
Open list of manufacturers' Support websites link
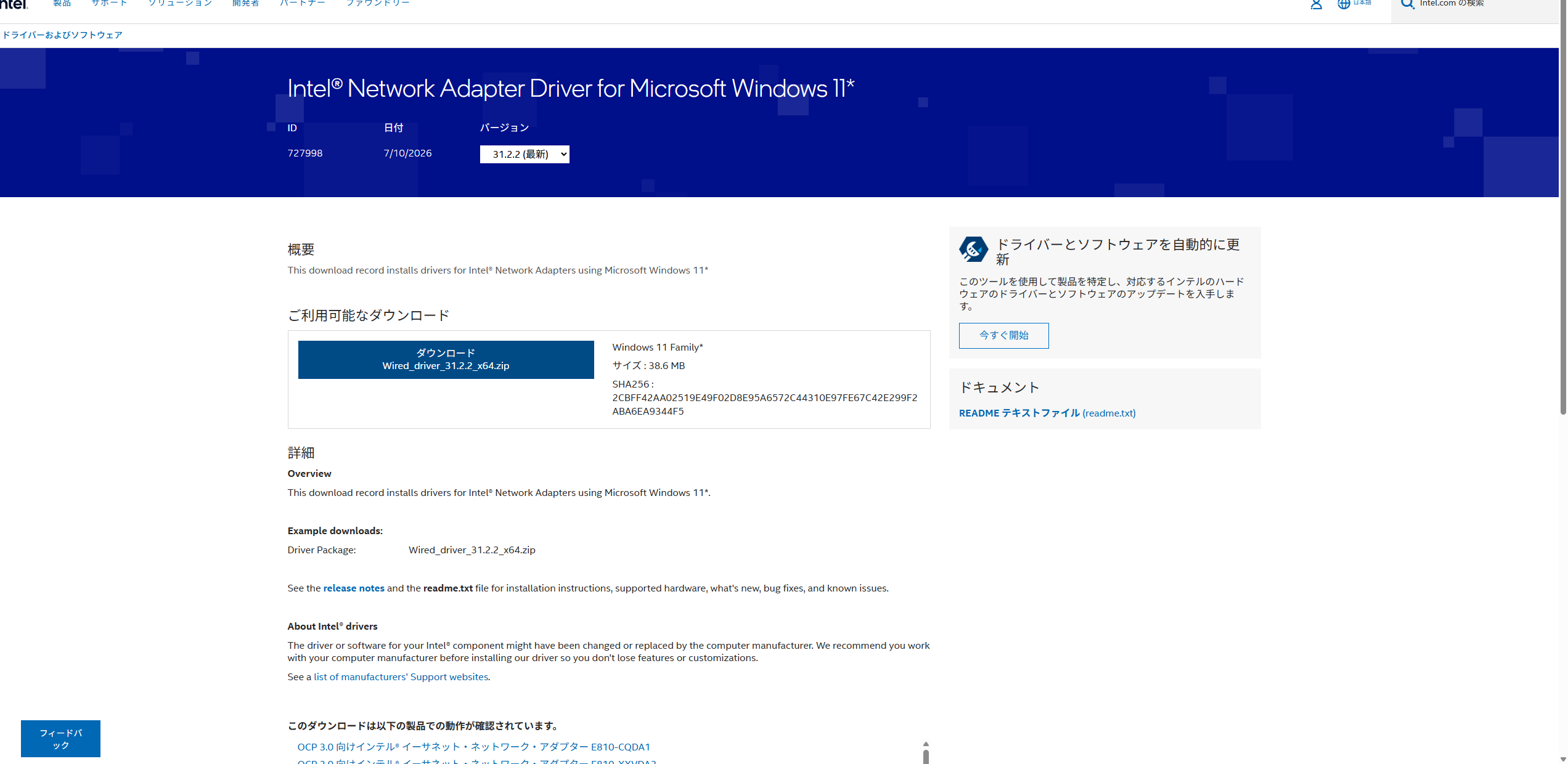(401, 677)
